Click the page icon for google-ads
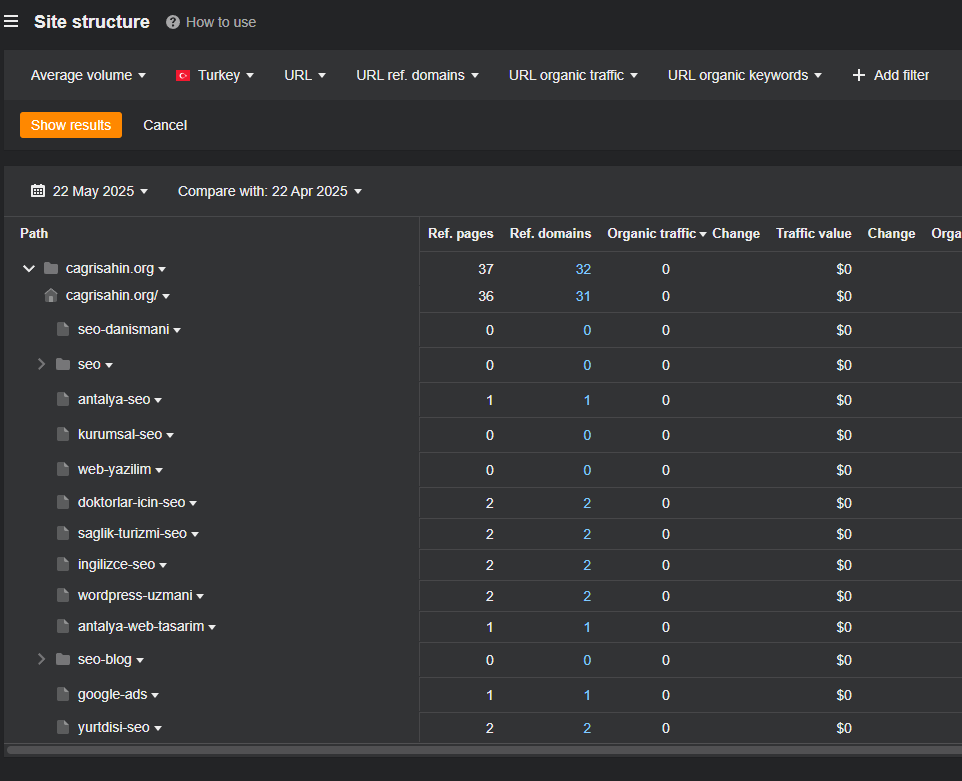Image resolution: width=962 pixels, height=781 pixels. 63,694
